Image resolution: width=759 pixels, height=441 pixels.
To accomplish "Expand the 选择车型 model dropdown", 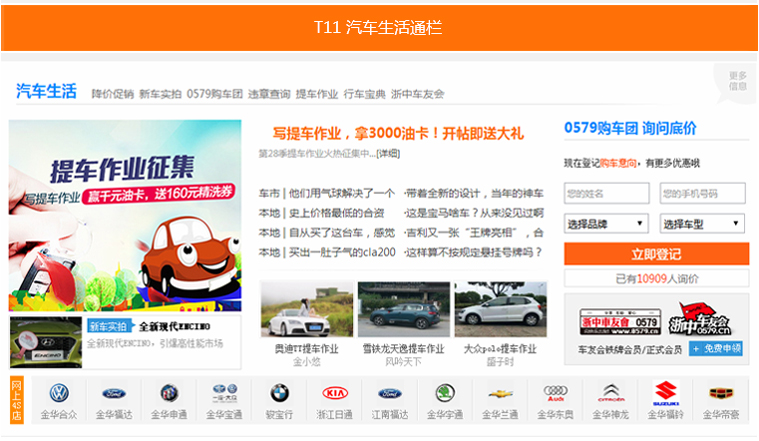I will 703,223.
